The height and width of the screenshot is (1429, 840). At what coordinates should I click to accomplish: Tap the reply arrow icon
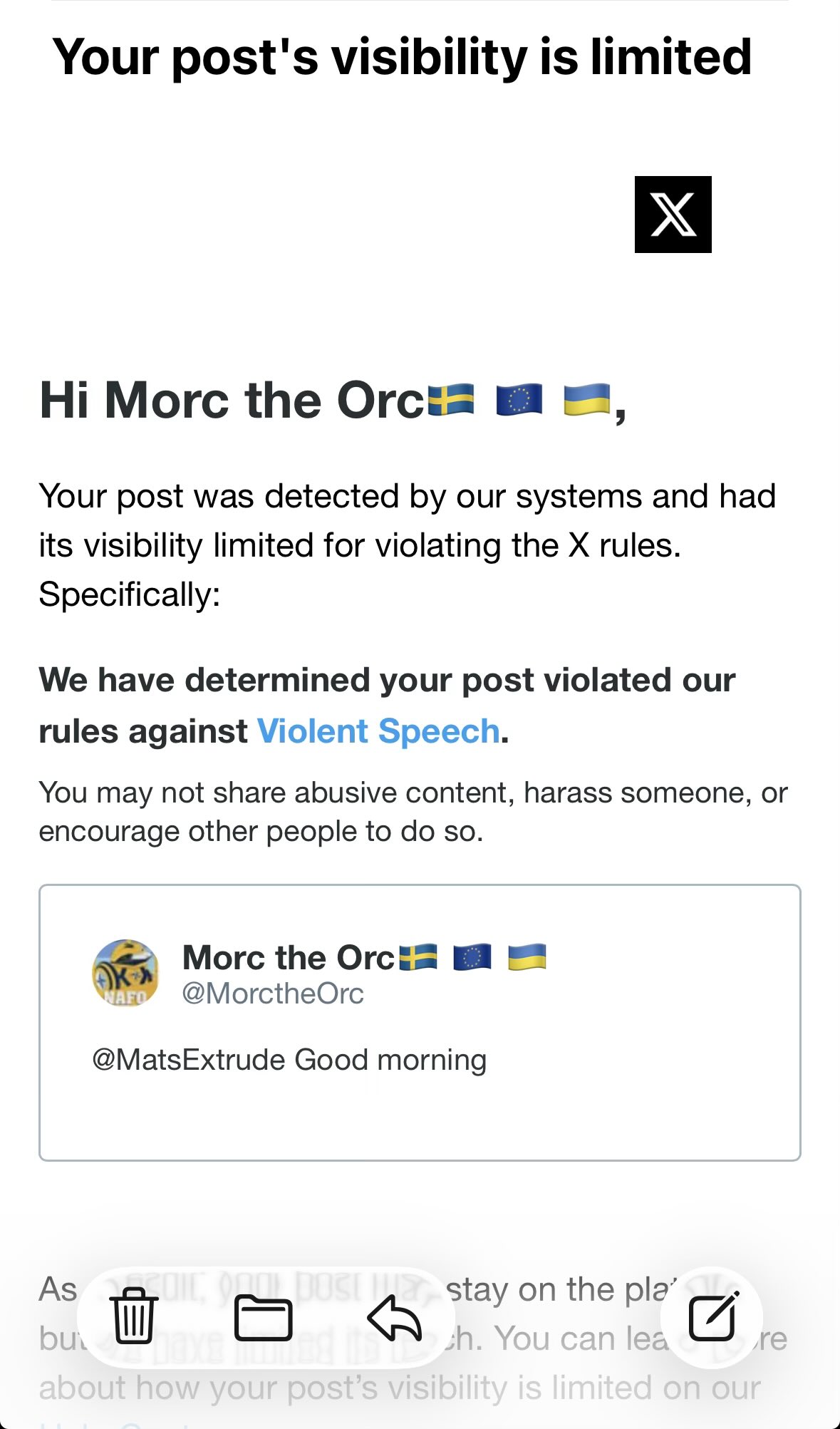coord(394,1317)
